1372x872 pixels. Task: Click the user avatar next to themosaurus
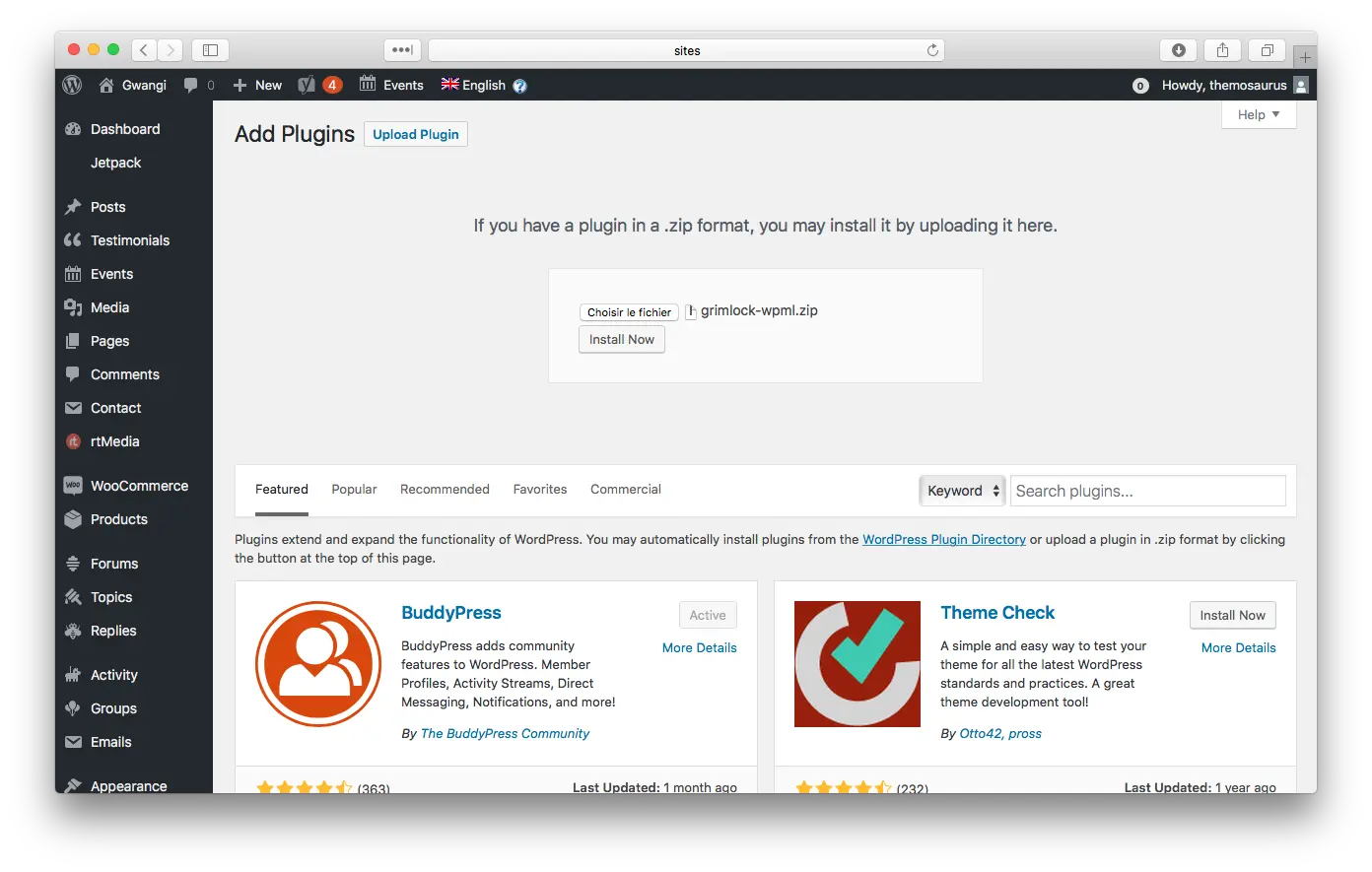click(x=1301, y=86)
